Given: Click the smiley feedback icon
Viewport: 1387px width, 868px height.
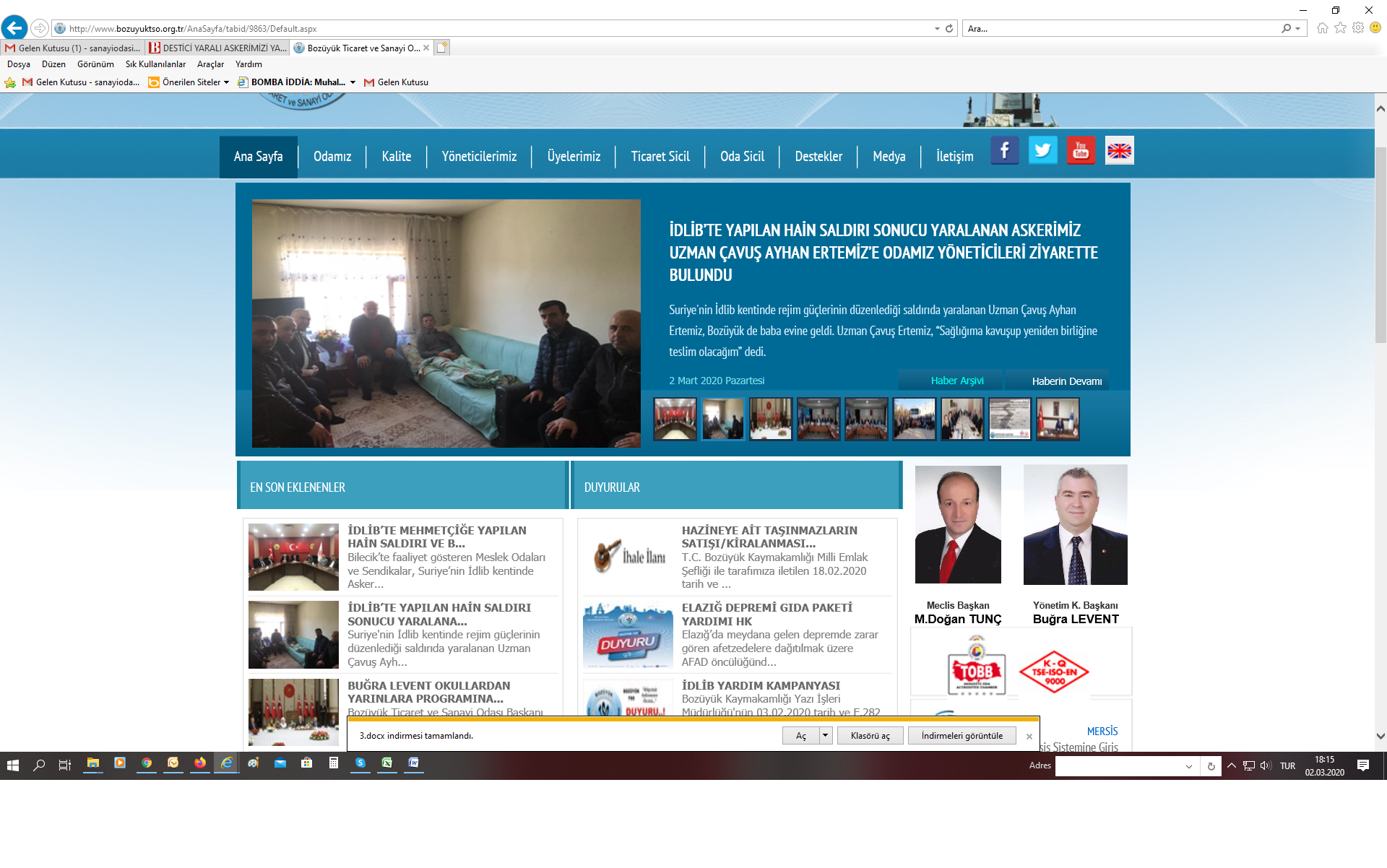Looking at the screenshot, I should pos(1375,27).
